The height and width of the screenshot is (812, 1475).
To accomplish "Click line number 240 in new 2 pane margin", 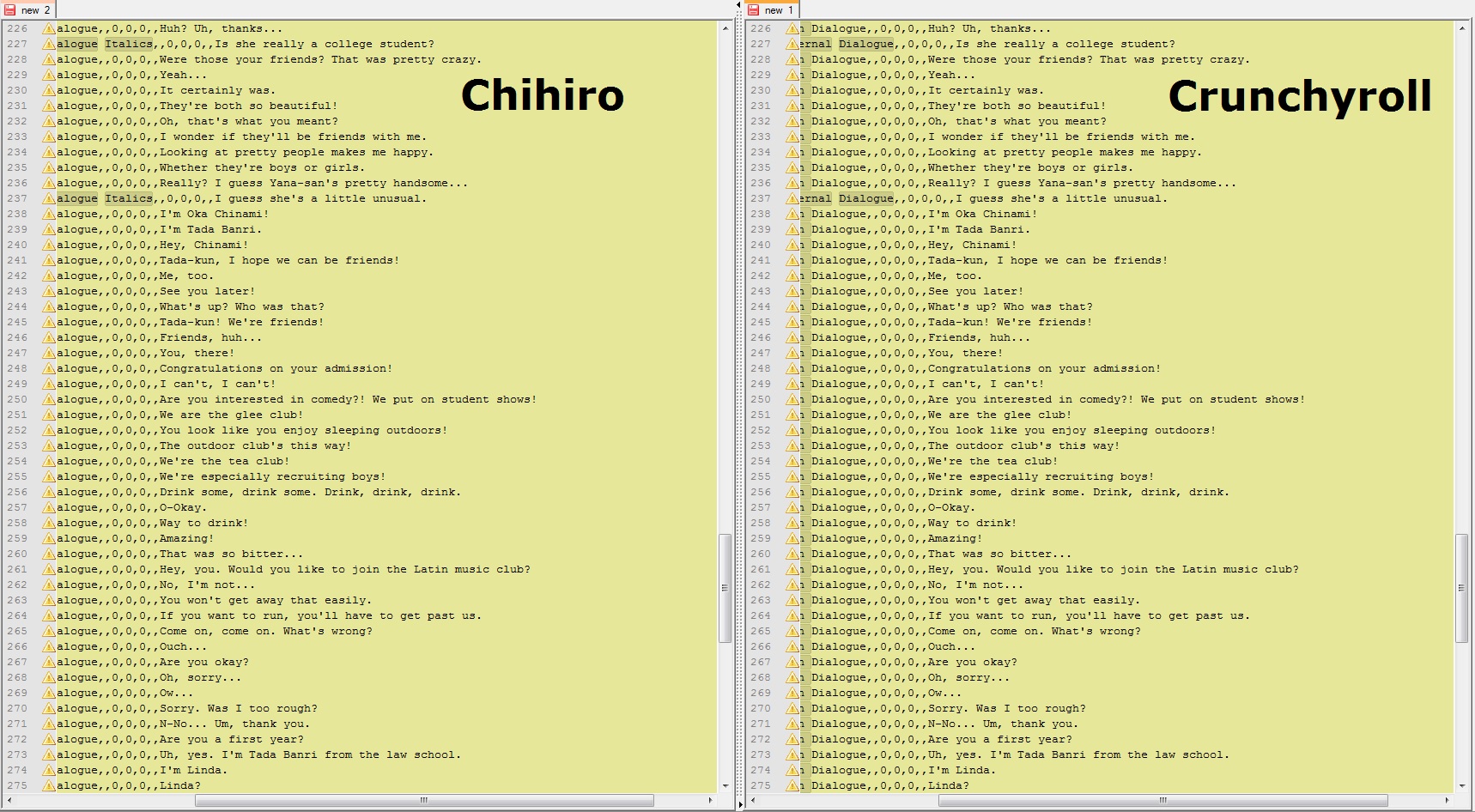I will tap(17, 245).
